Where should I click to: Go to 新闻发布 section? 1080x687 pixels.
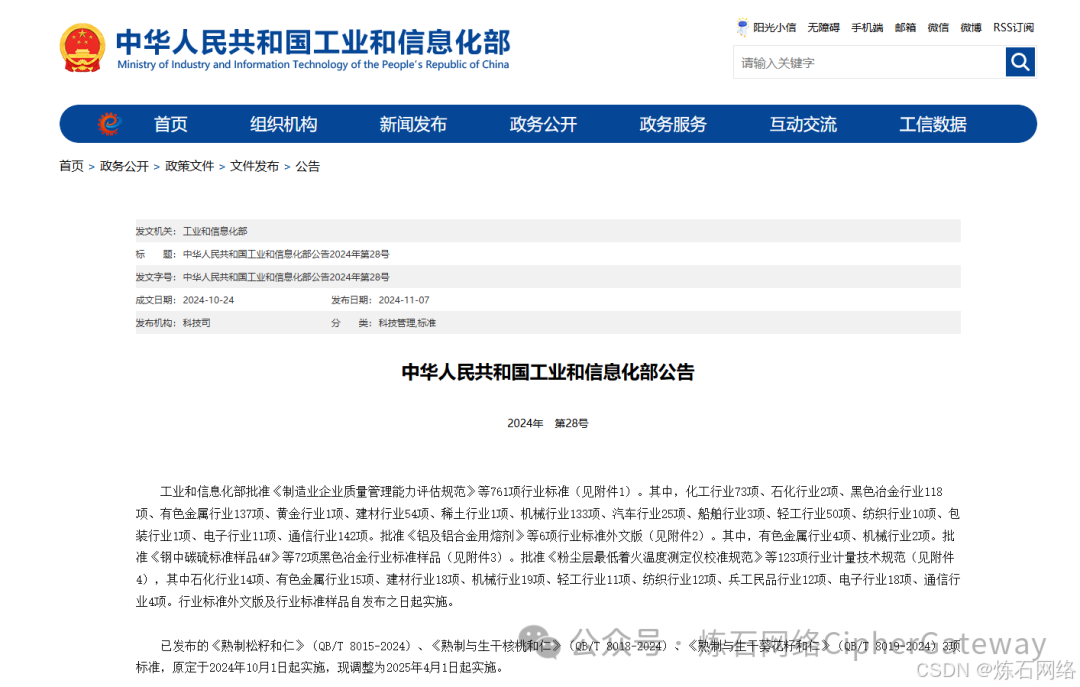click(413, 124)
